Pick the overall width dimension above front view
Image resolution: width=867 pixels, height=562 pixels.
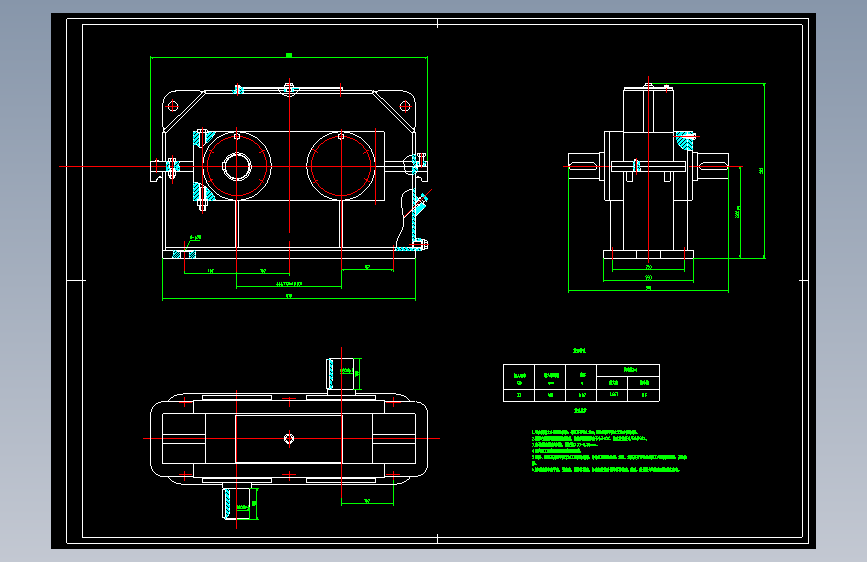(x=289, y=56)
